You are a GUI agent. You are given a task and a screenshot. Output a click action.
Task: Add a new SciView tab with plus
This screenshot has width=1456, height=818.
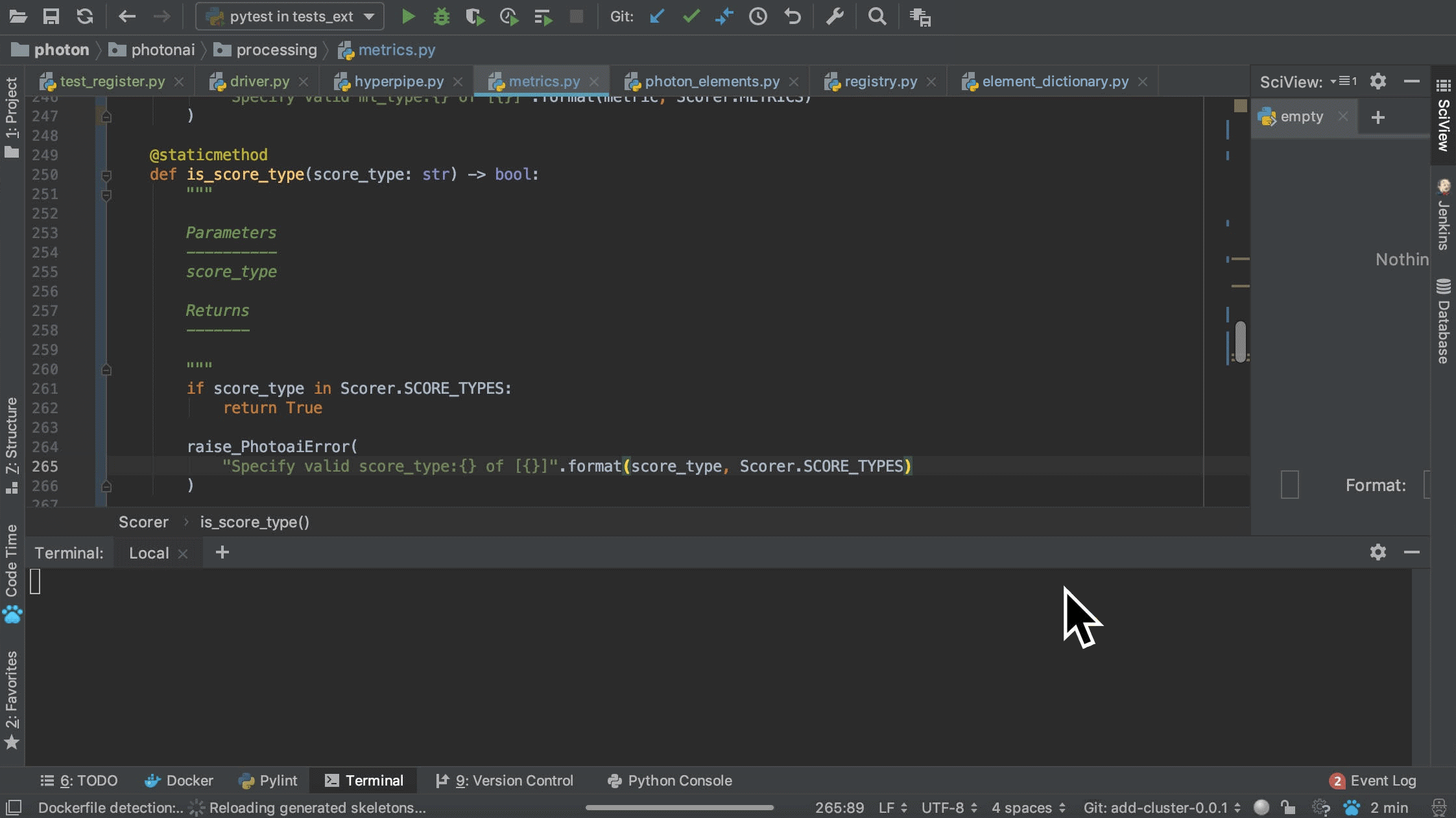[1378, 117]
